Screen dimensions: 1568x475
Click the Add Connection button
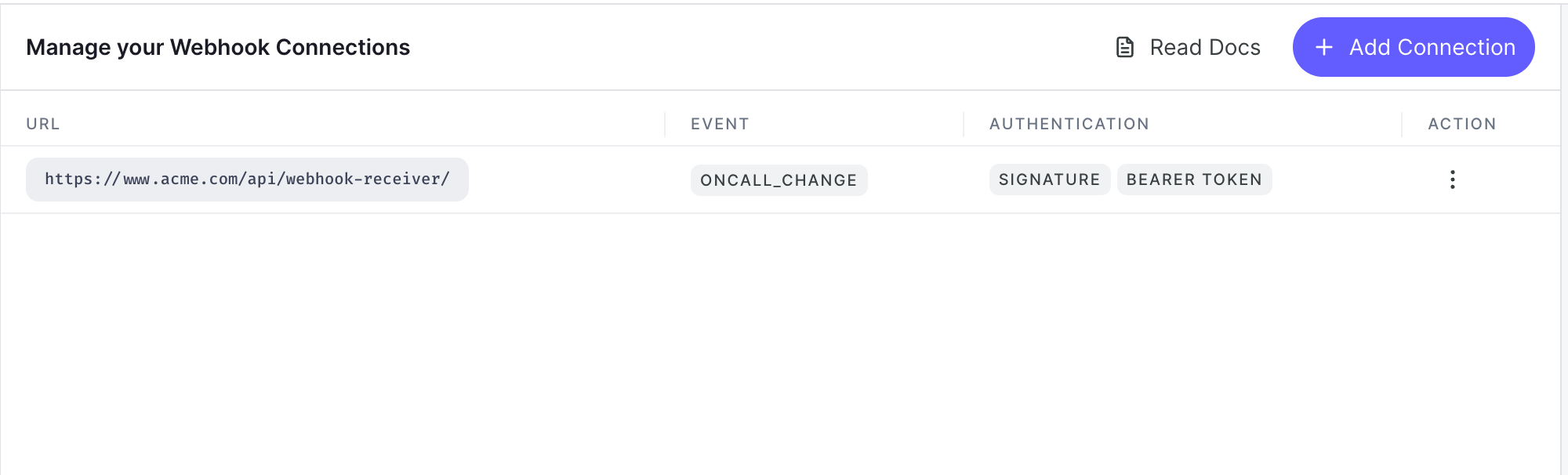(1413, 47)
